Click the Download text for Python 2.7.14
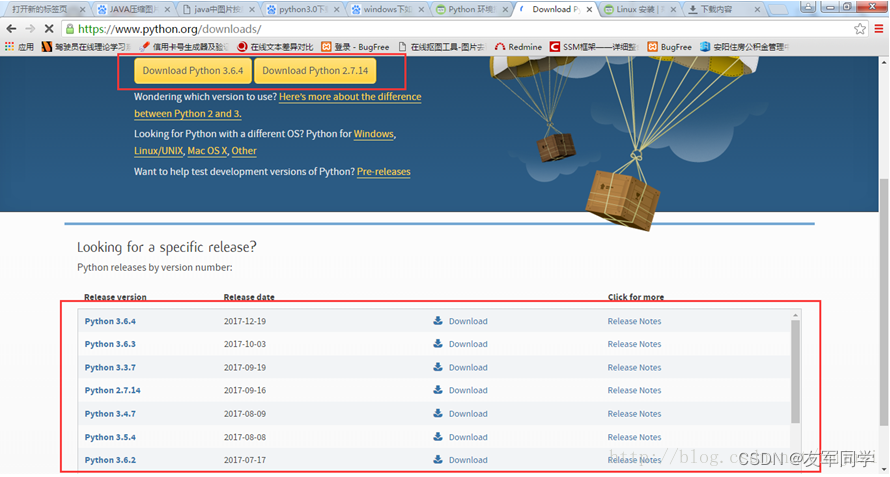Screen dimensions: 890x477 (468, 390)
